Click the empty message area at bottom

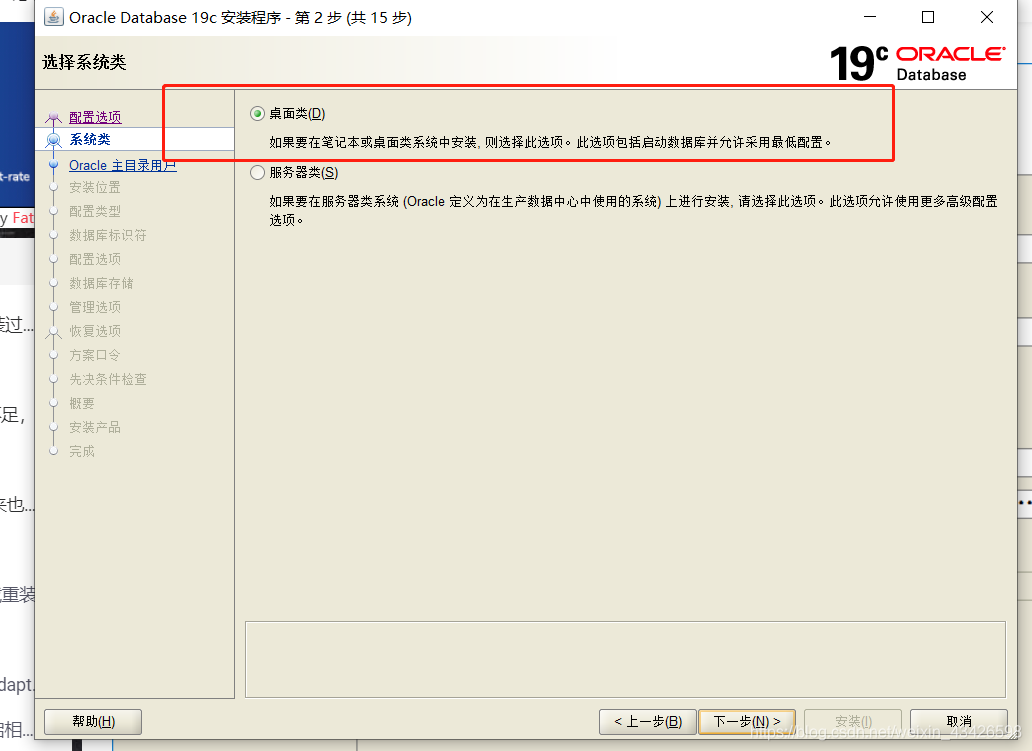tap(625, 659)
